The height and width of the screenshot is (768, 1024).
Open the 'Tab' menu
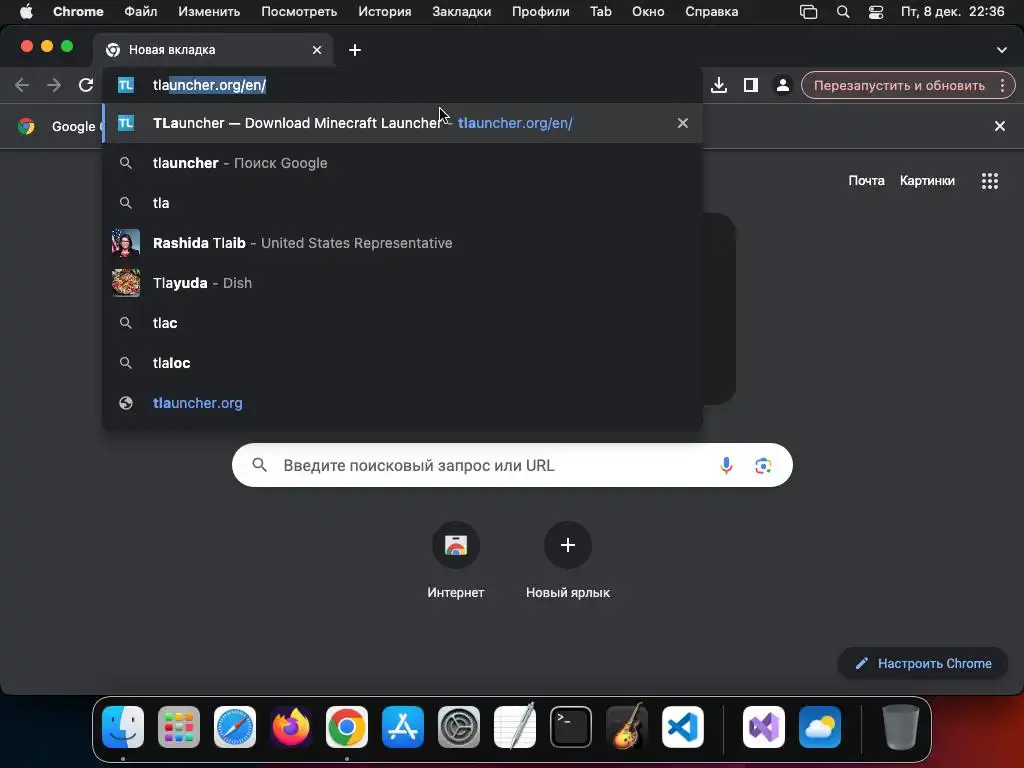(600, 11)
